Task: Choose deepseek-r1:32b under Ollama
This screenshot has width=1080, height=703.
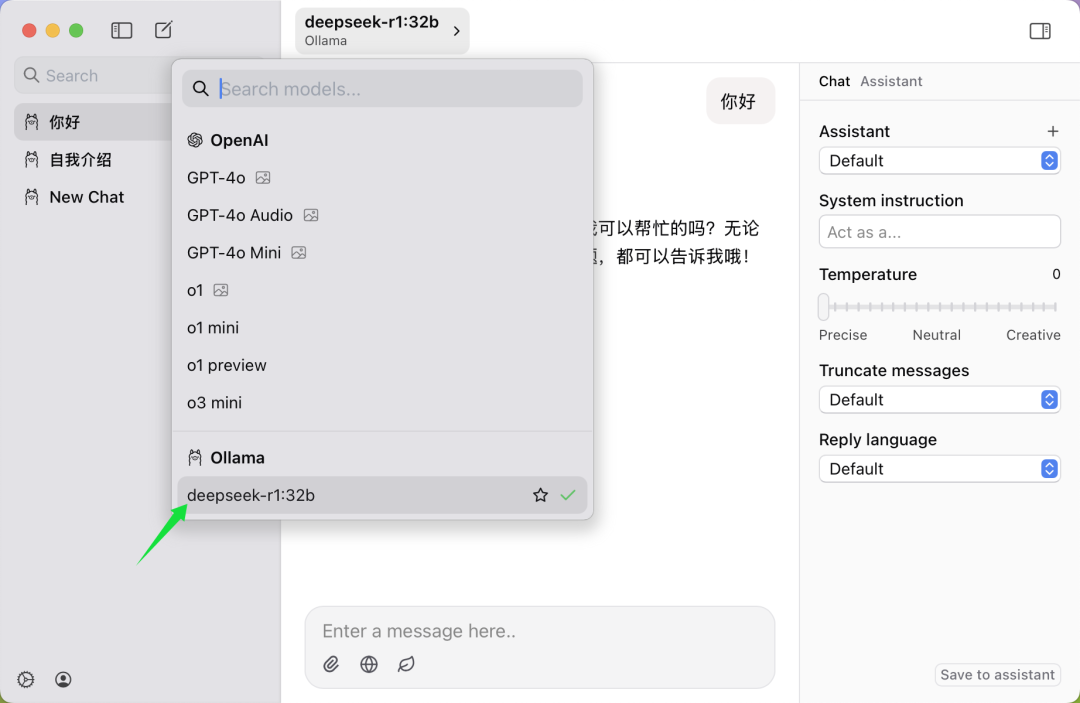Action: click(x=382, y=495)
